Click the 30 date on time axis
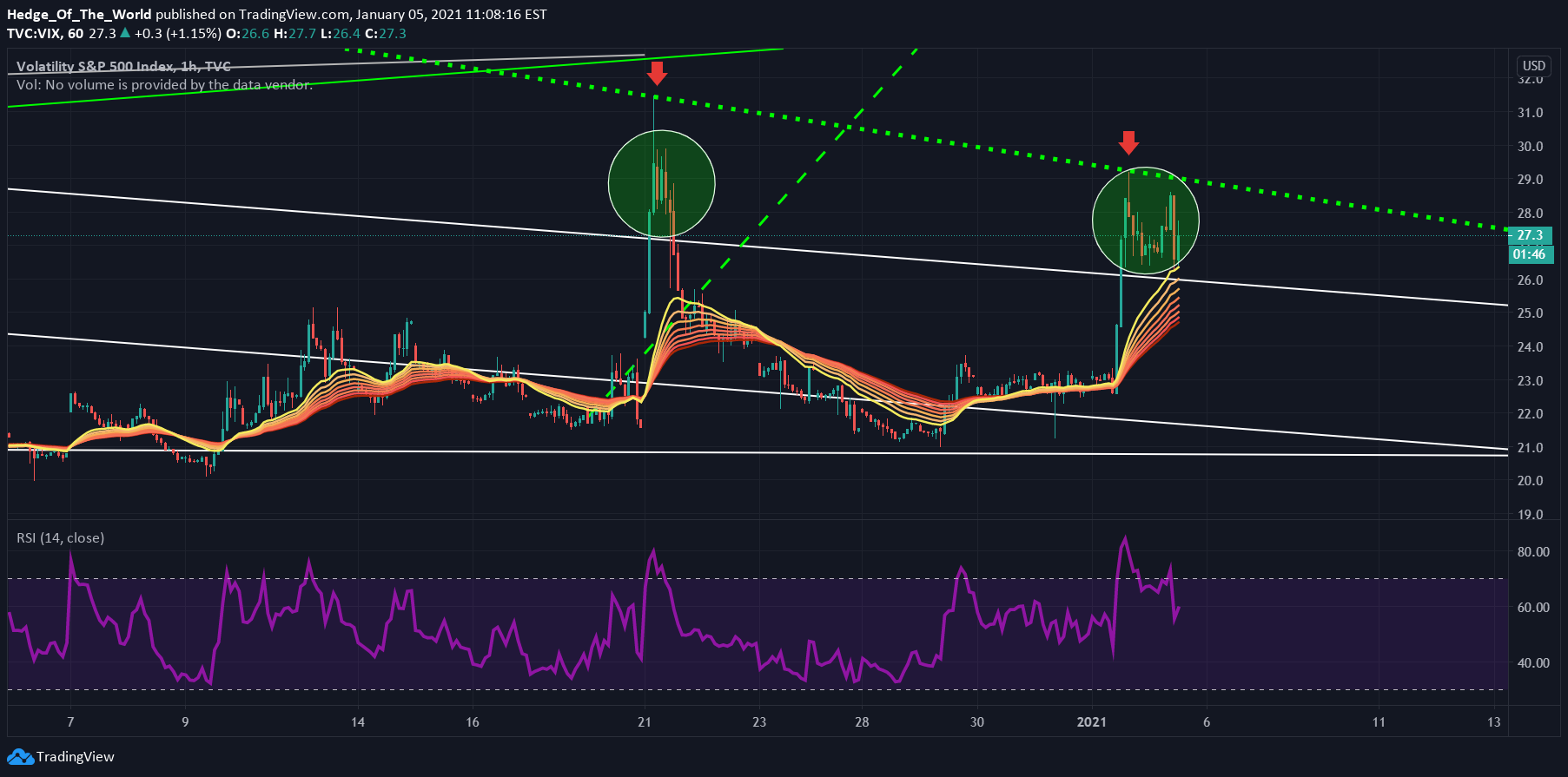The width and height of the screenshot is (1568, 777). coord(977,722)
